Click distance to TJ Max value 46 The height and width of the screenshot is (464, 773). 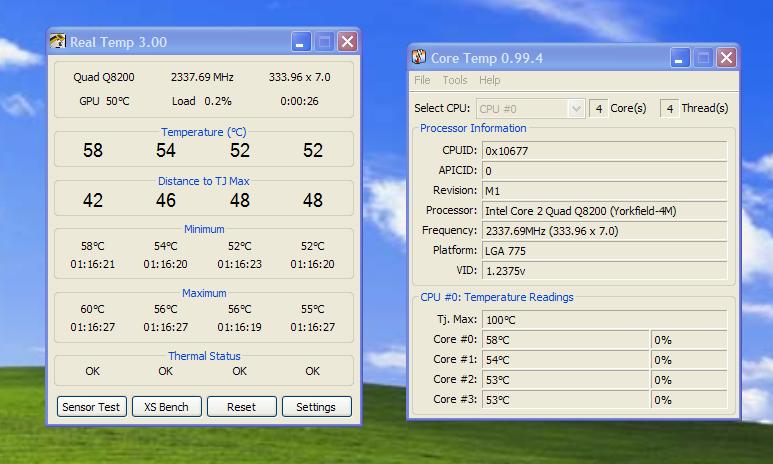point(166,200)
